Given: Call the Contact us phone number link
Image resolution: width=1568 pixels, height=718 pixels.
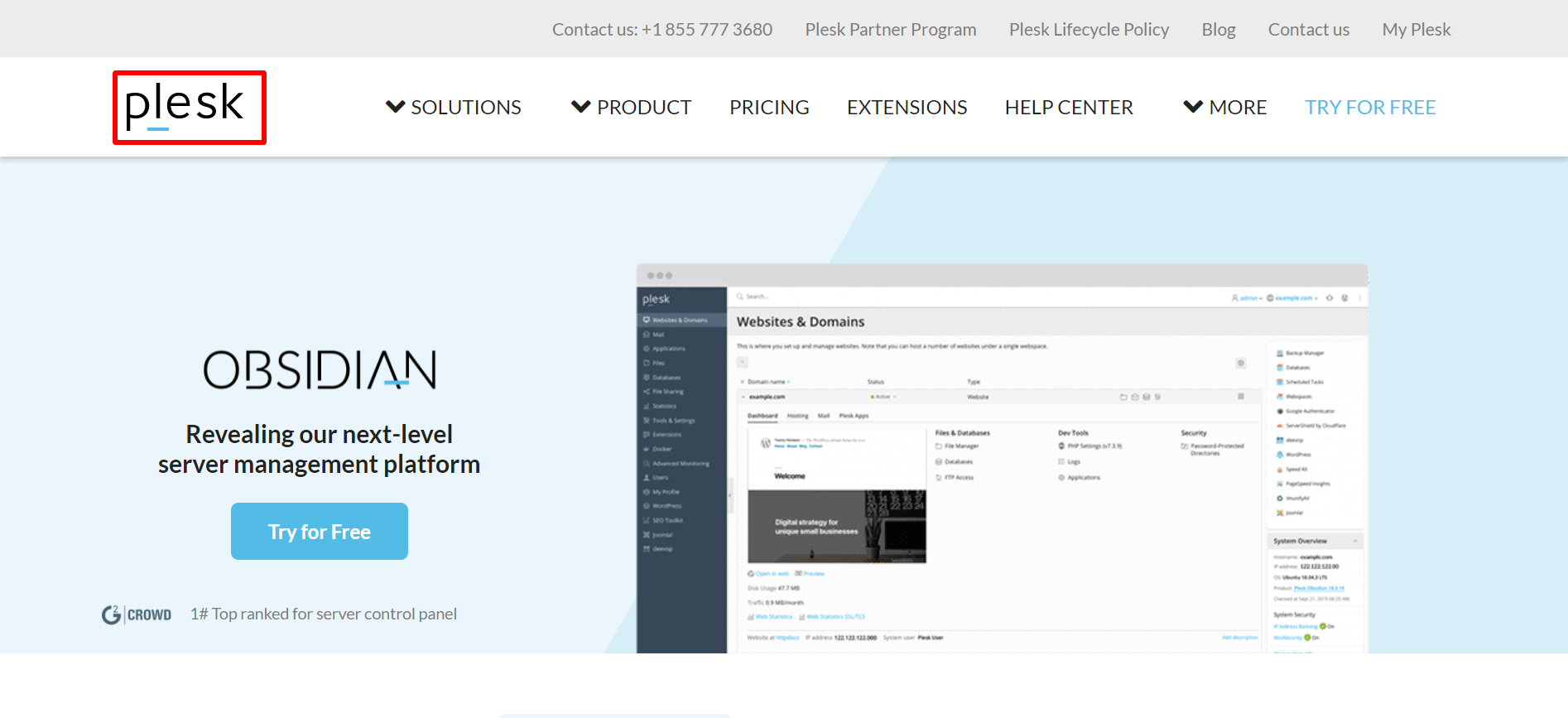Looking at the screenshot, I should coord(662,30).
